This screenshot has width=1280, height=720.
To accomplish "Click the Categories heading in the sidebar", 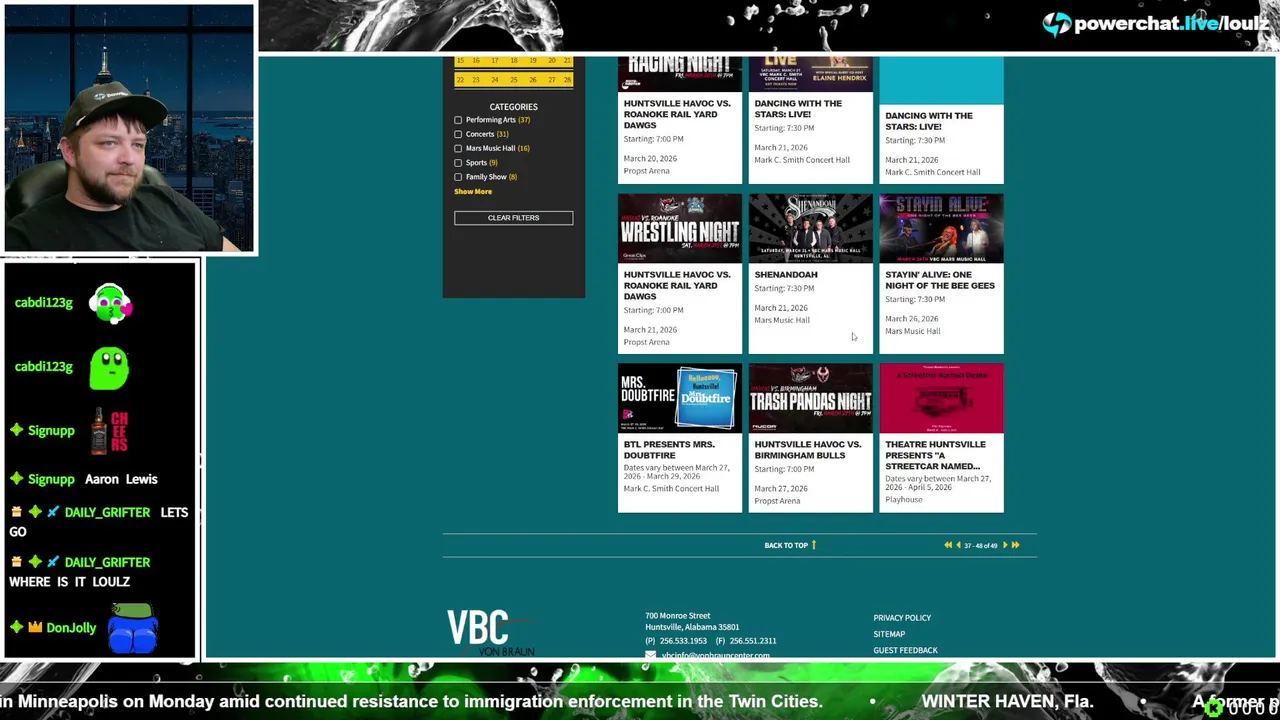I will 513,107.
